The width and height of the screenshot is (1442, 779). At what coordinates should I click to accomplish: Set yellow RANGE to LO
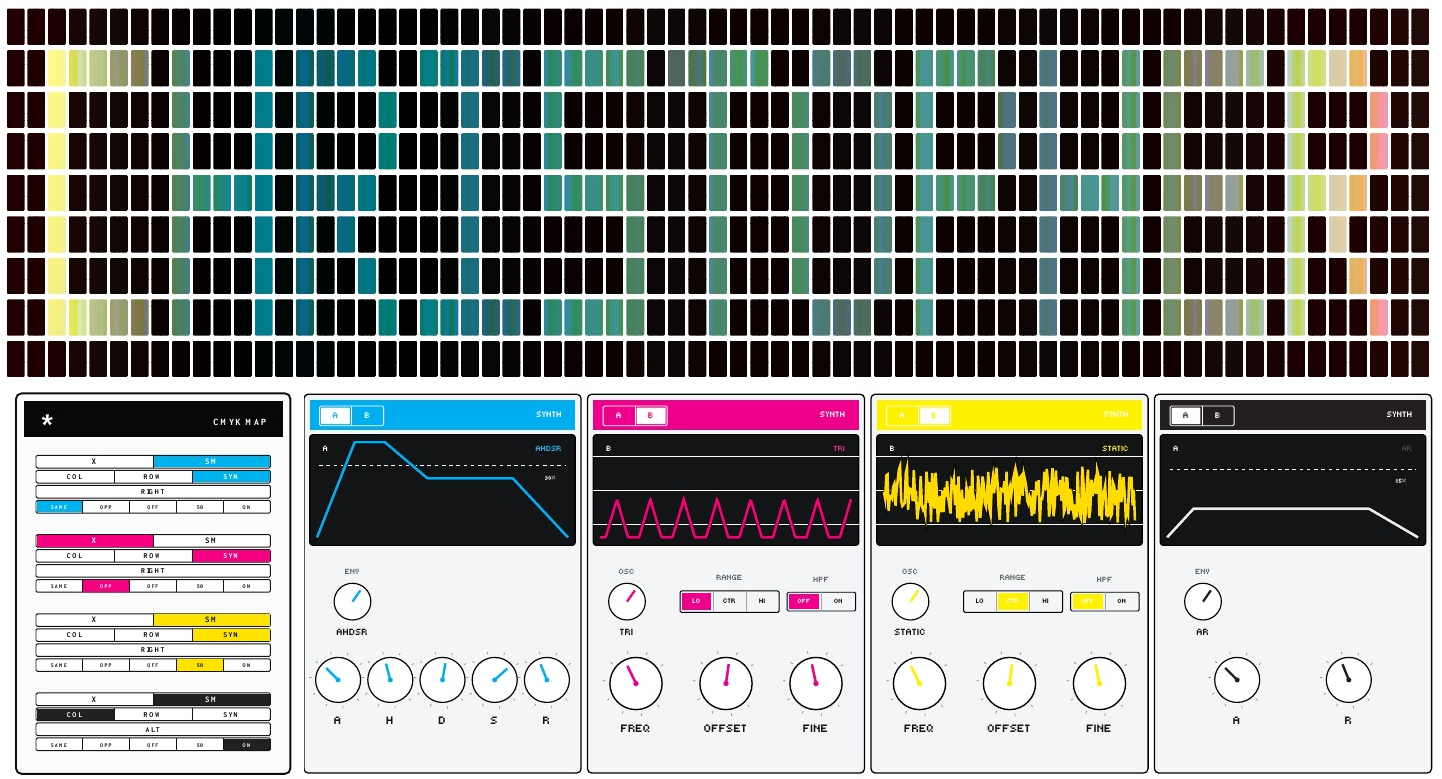tap(979, 602)
